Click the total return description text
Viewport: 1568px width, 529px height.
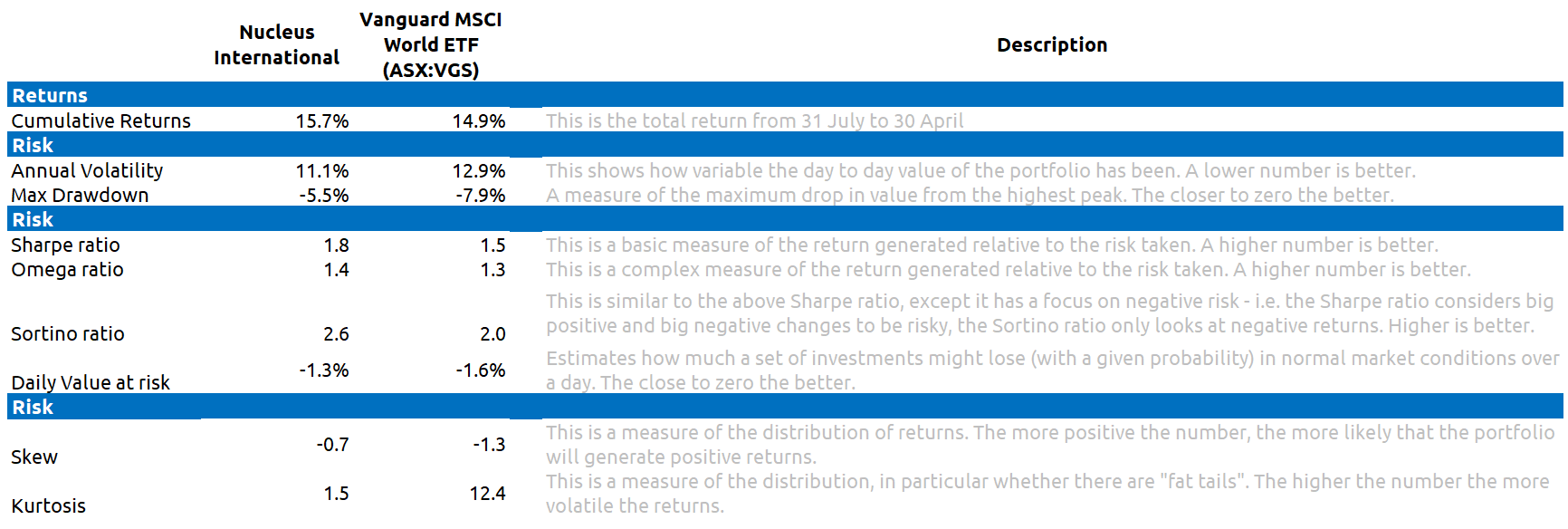pos(754,120)
